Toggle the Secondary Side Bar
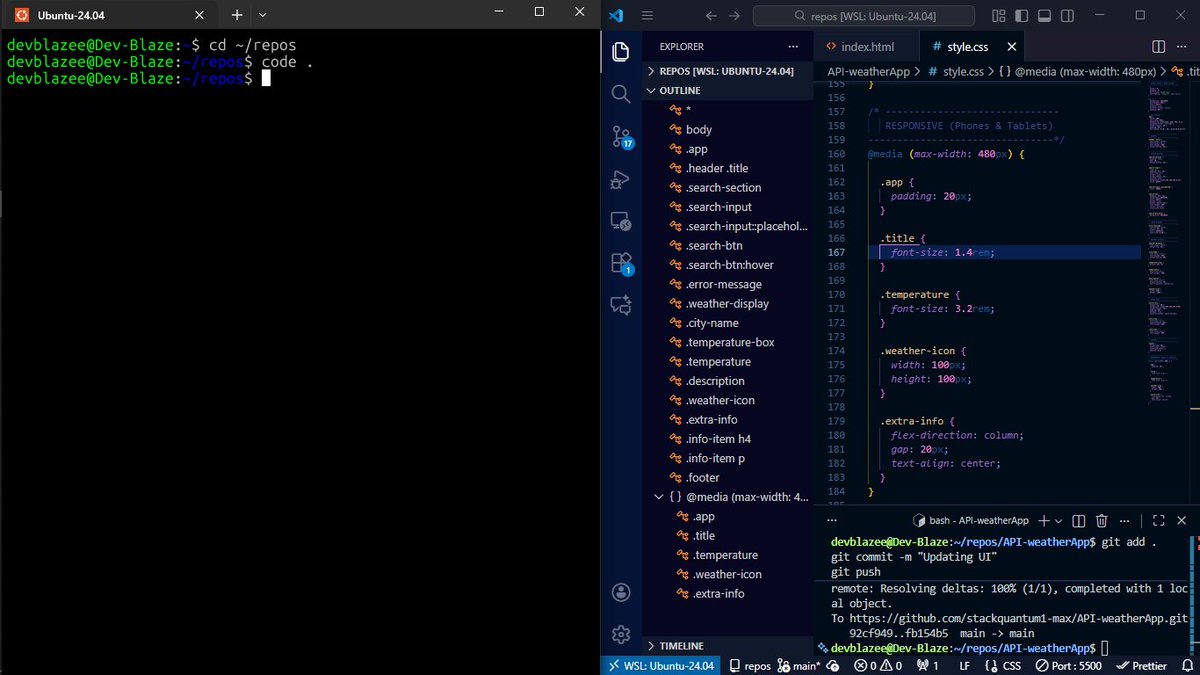The width and height of the screenshot is (1200, 675). pos(1066,15)
